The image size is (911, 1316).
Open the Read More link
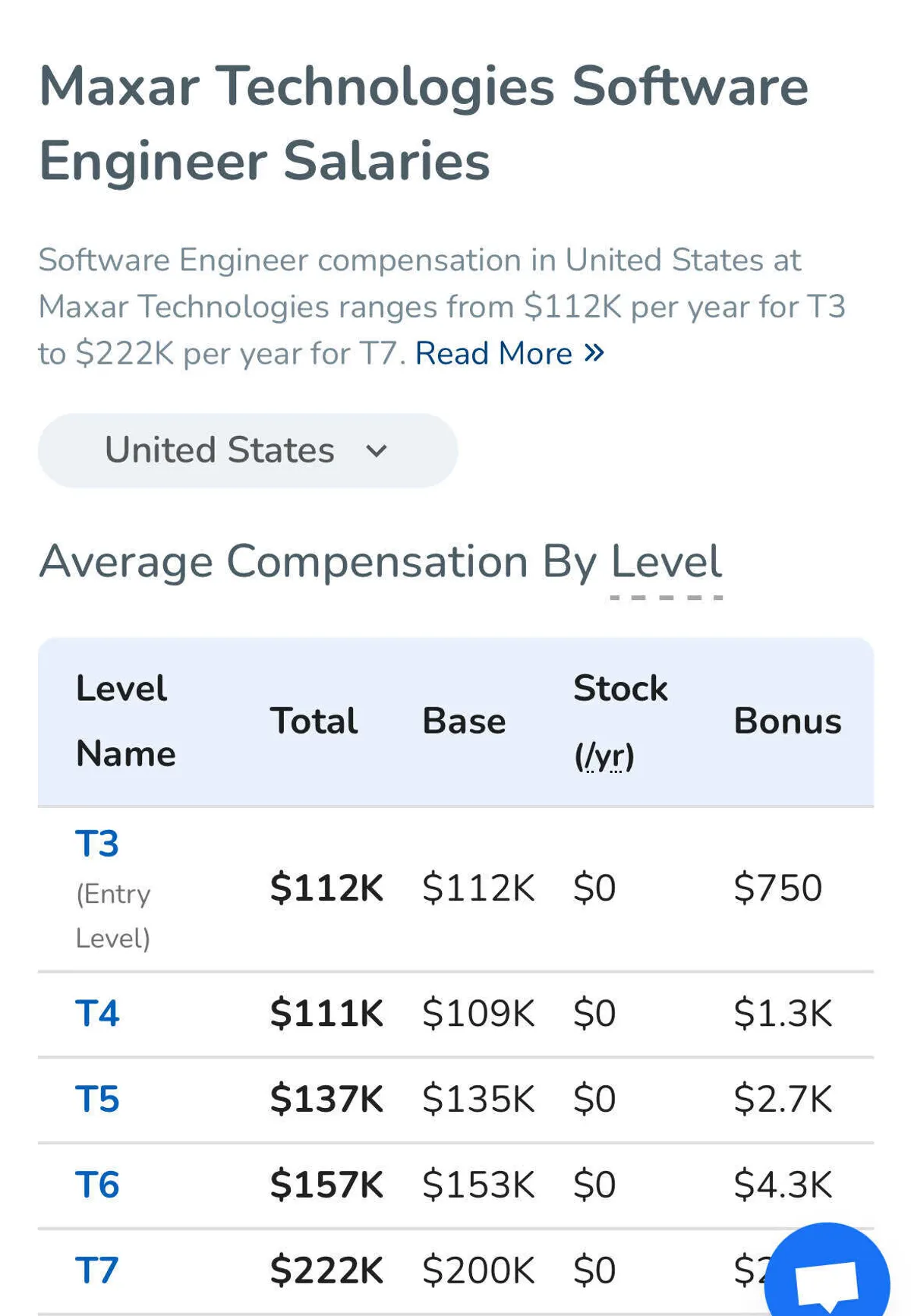(494, 354)
